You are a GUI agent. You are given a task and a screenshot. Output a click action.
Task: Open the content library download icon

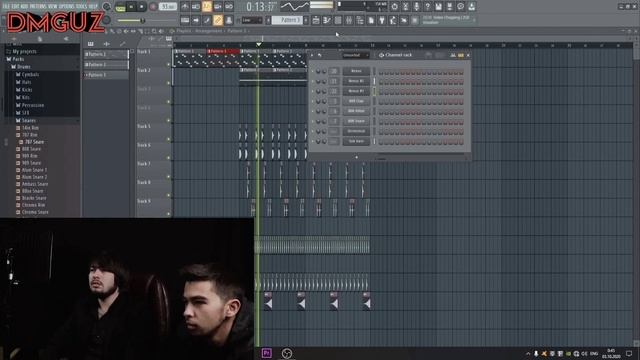[x=471, y=7]
